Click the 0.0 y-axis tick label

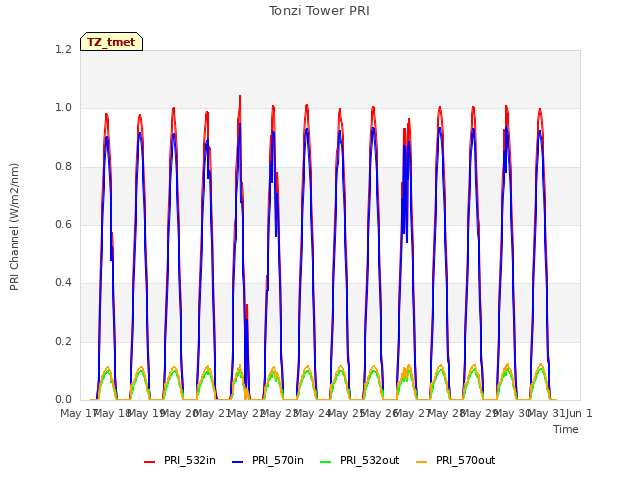(x=63, y=399)
